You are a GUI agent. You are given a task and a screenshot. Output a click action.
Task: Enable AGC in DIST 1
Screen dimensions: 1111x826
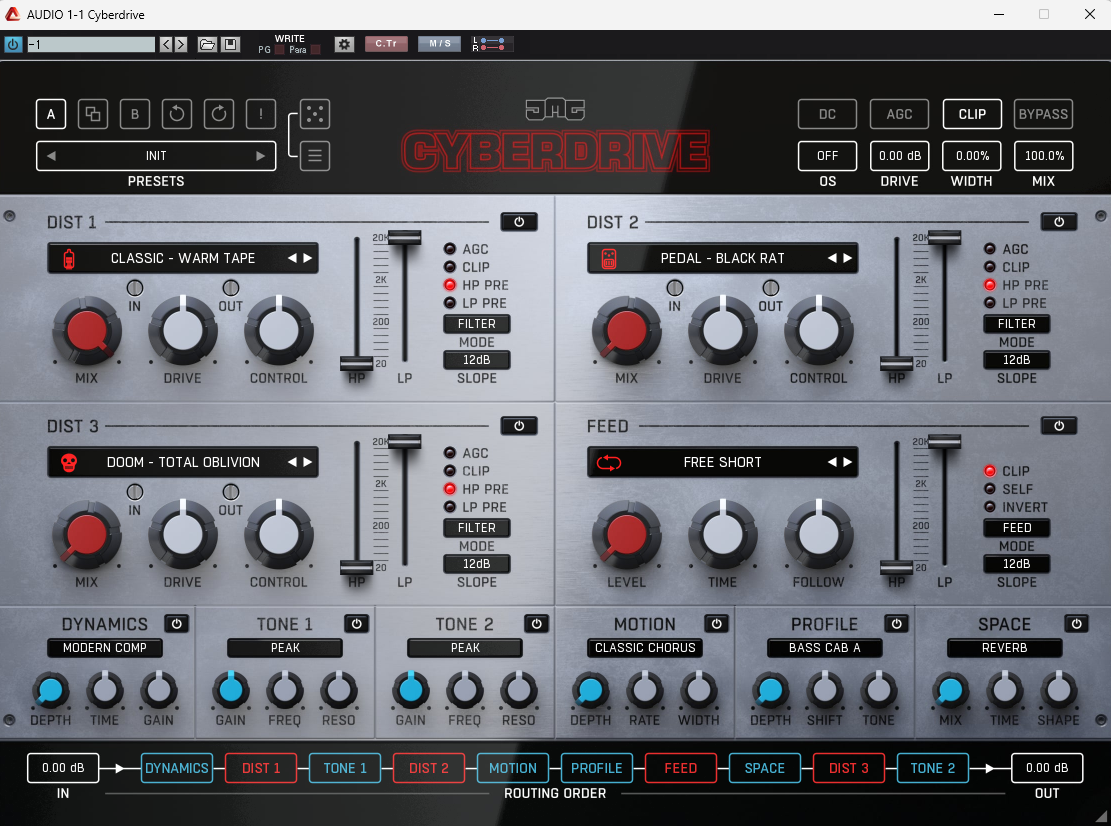pyautogui.click(x=450, y=249)
